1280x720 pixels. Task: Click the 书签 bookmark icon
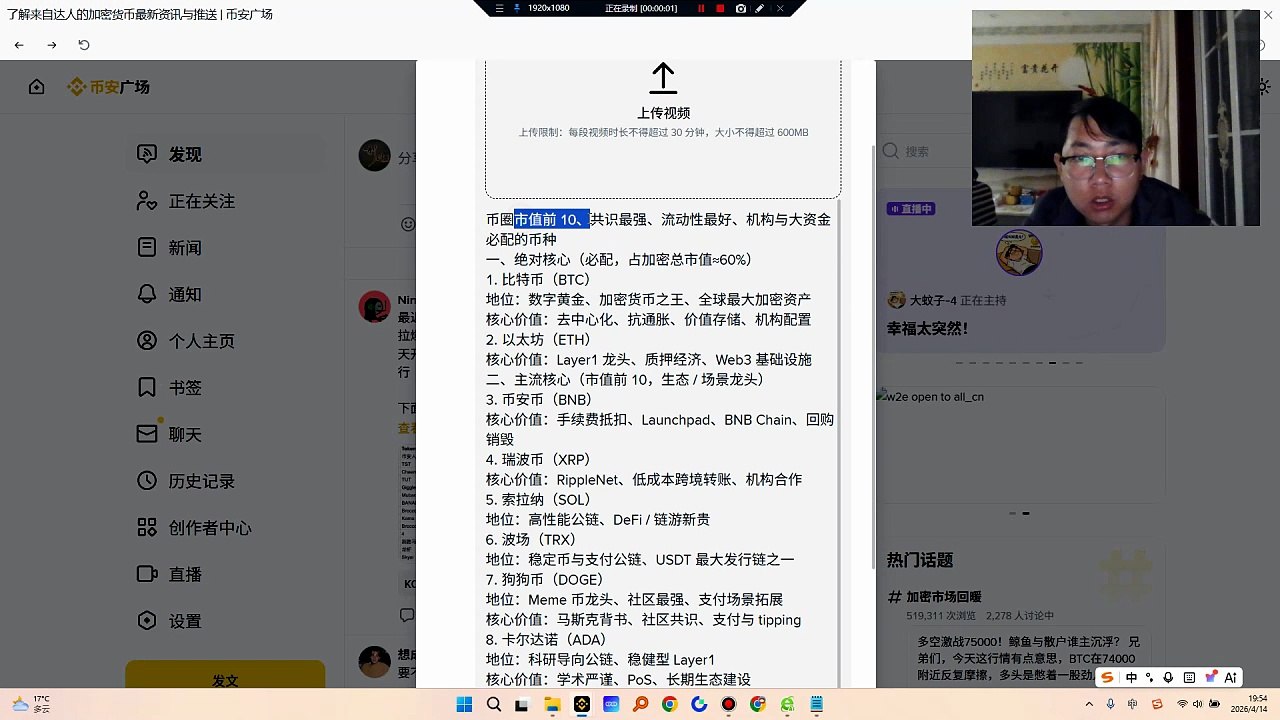(147, 387)
